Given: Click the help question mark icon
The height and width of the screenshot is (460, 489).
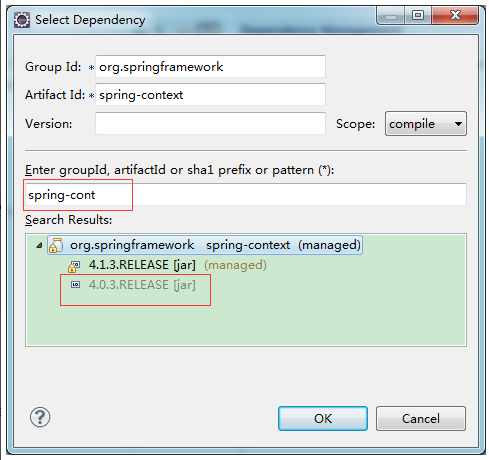Looking at the screenshot, I should click(40, 417).
